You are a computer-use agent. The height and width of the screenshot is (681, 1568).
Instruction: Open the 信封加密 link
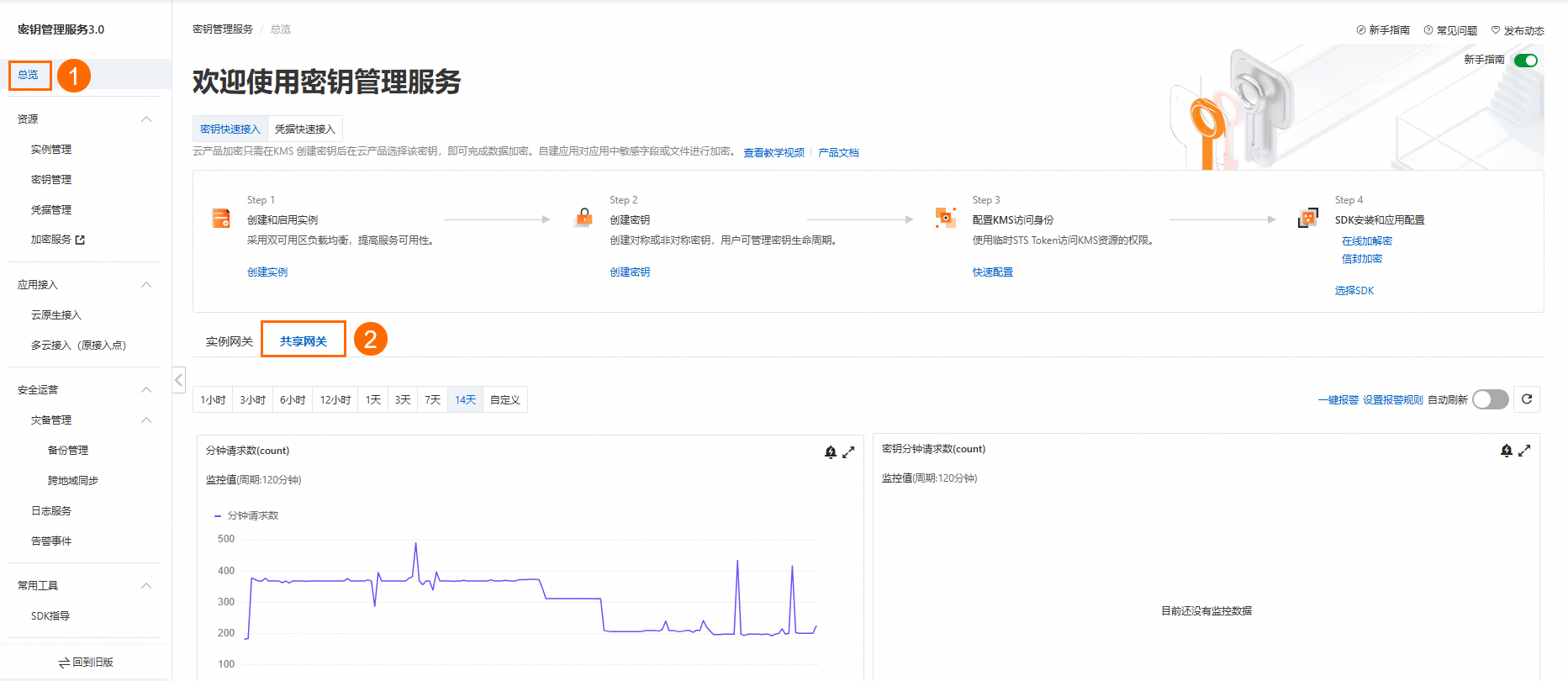point(1362,259)
